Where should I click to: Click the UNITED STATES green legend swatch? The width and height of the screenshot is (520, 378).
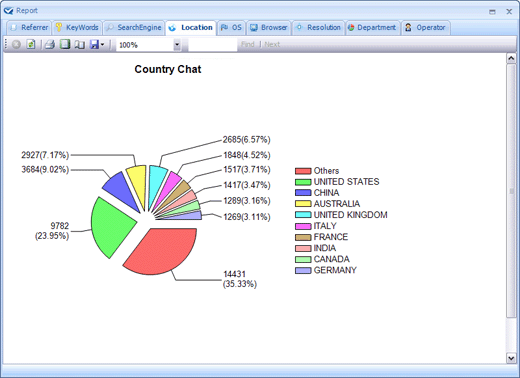coord(303,182)
